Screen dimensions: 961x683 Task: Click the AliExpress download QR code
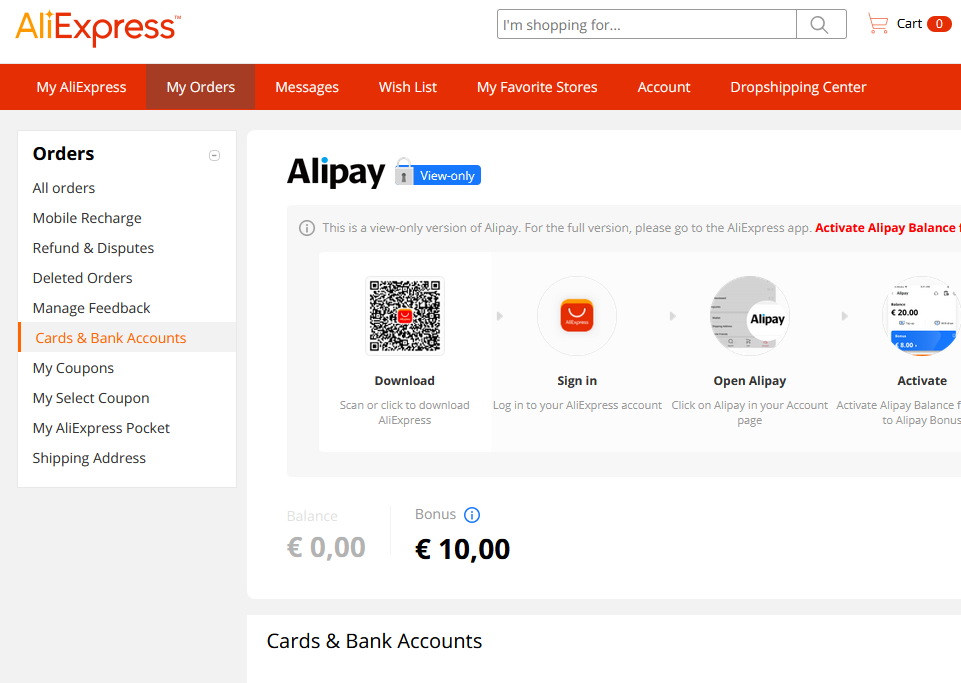[405, 316]
